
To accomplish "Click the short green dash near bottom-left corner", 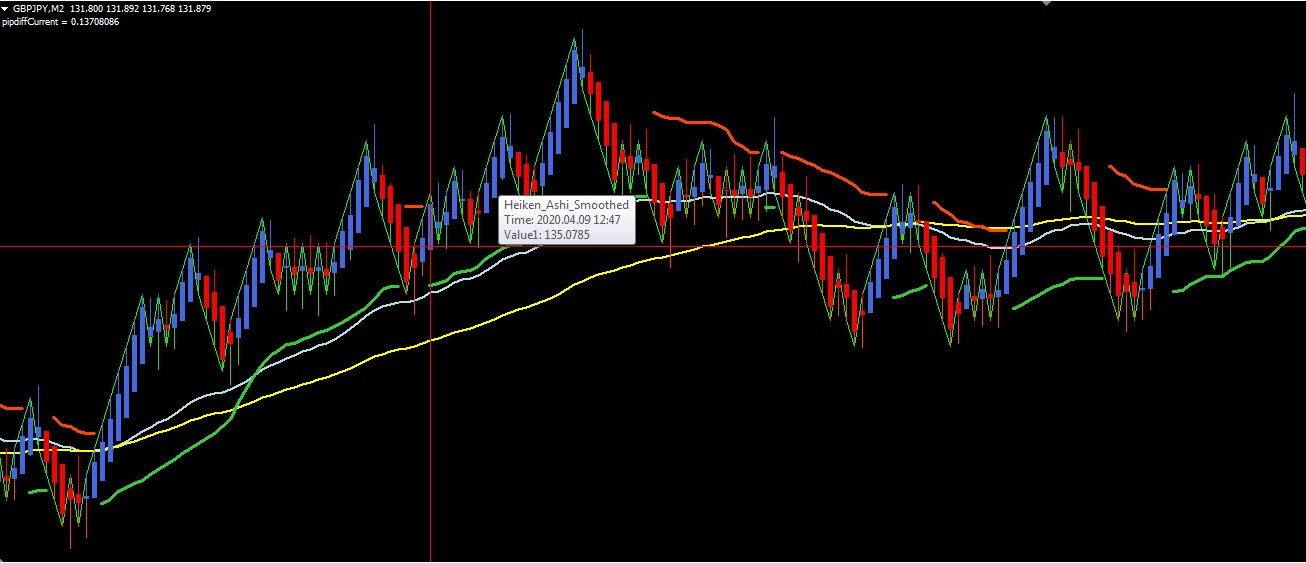I will tap(38, 491).
